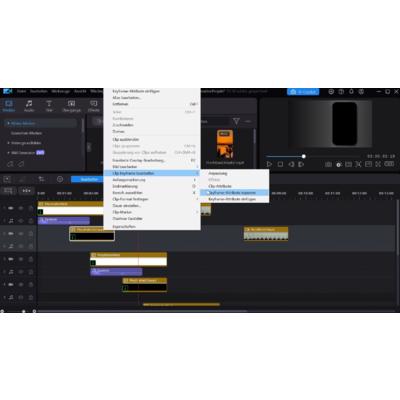Click the notification bell icon
400x400 pixels.
(351, 91)
